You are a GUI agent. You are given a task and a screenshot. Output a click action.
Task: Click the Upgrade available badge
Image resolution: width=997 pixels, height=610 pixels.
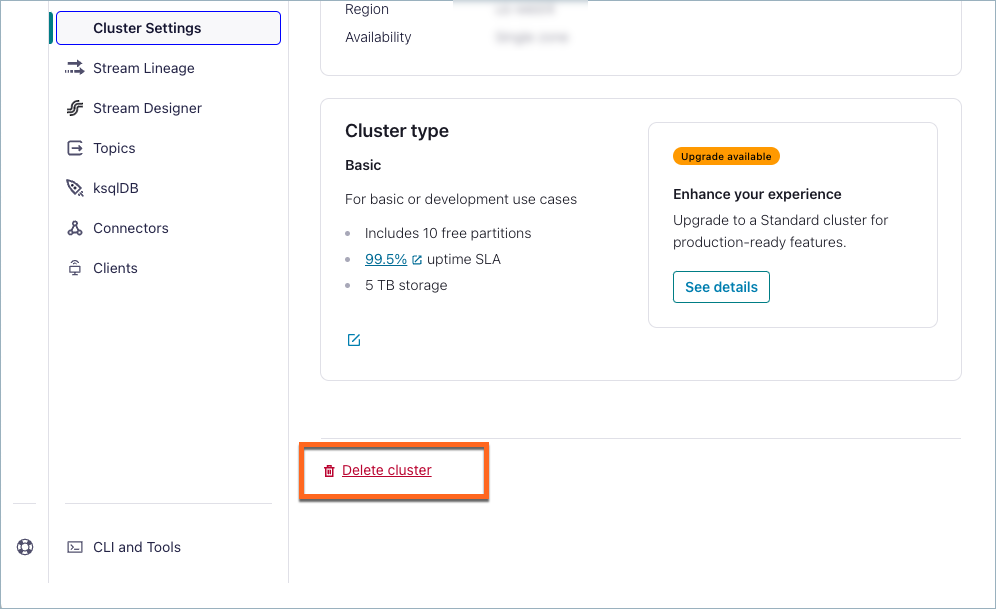tap(726, 156)
